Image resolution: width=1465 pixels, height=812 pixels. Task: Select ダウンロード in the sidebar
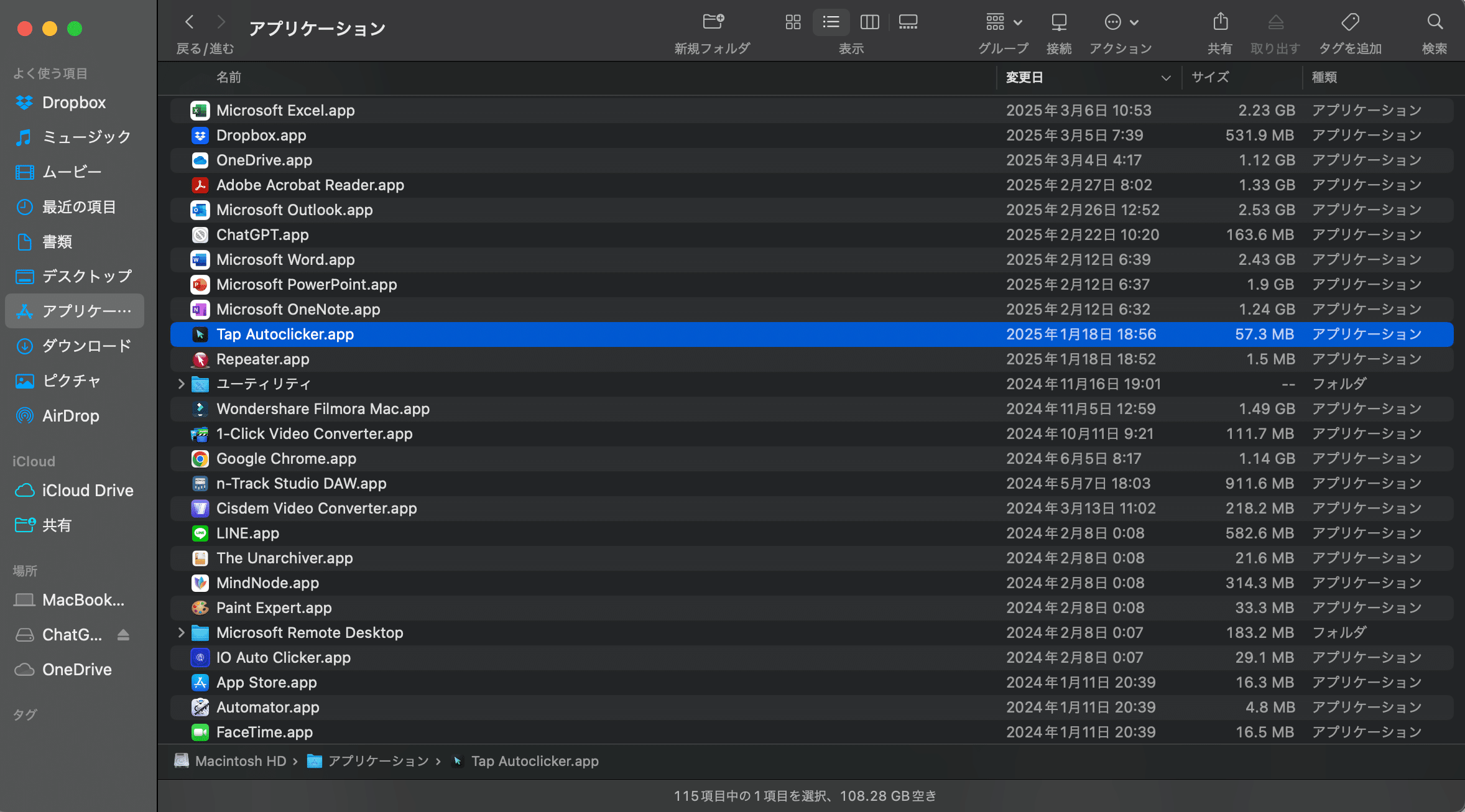[86, 346]
